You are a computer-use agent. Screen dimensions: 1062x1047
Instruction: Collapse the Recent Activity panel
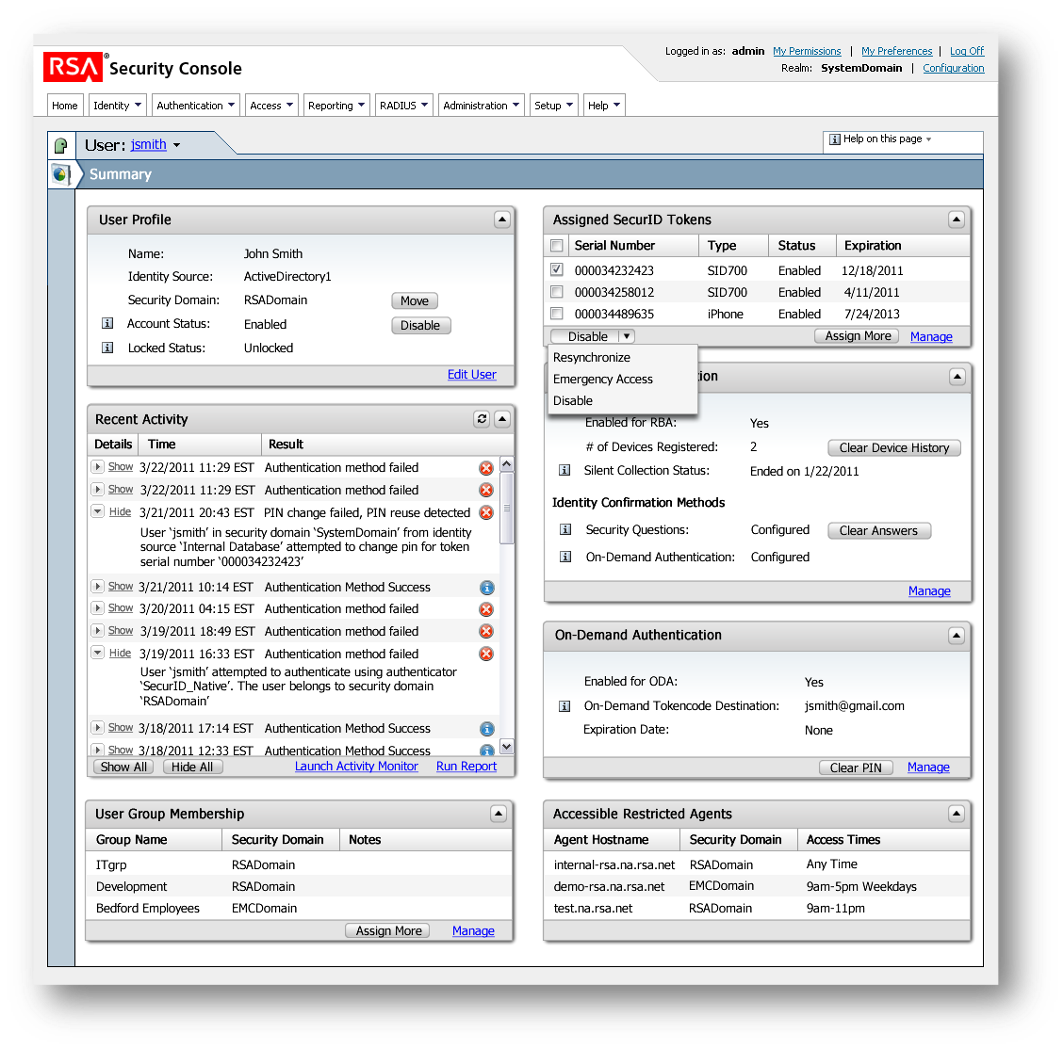tap(503, 419)
